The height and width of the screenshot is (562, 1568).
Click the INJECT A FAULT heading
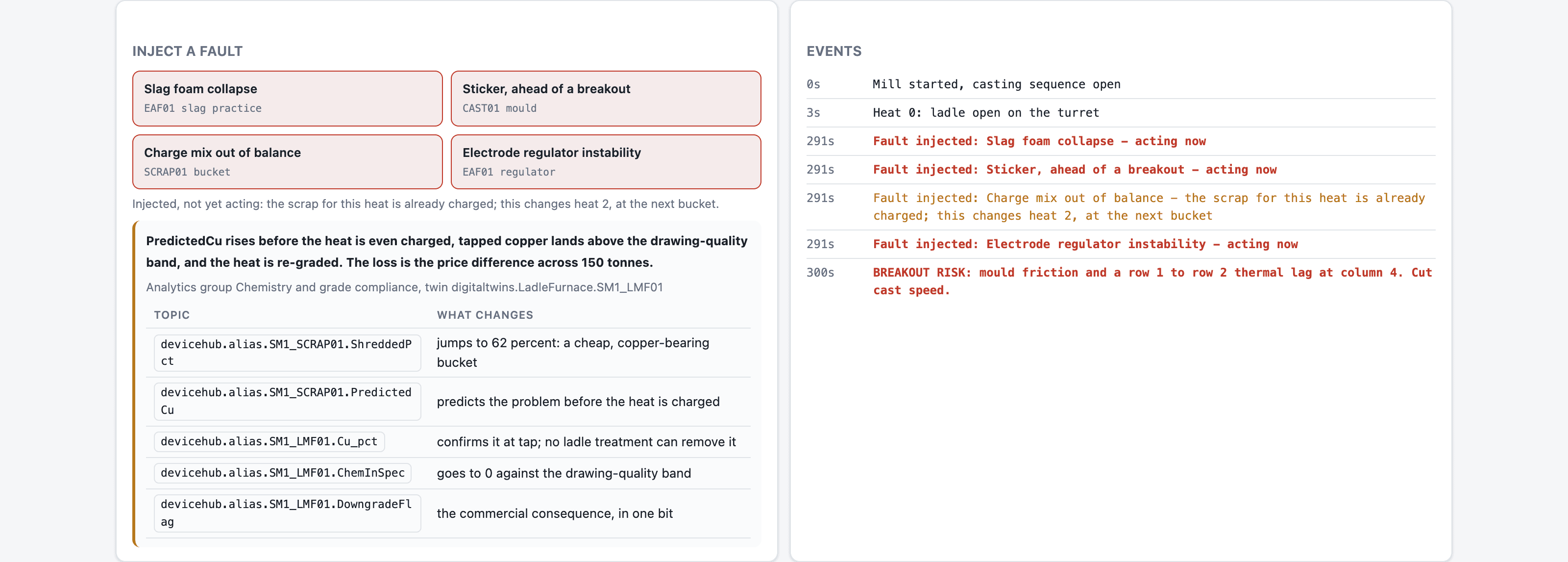188,51
